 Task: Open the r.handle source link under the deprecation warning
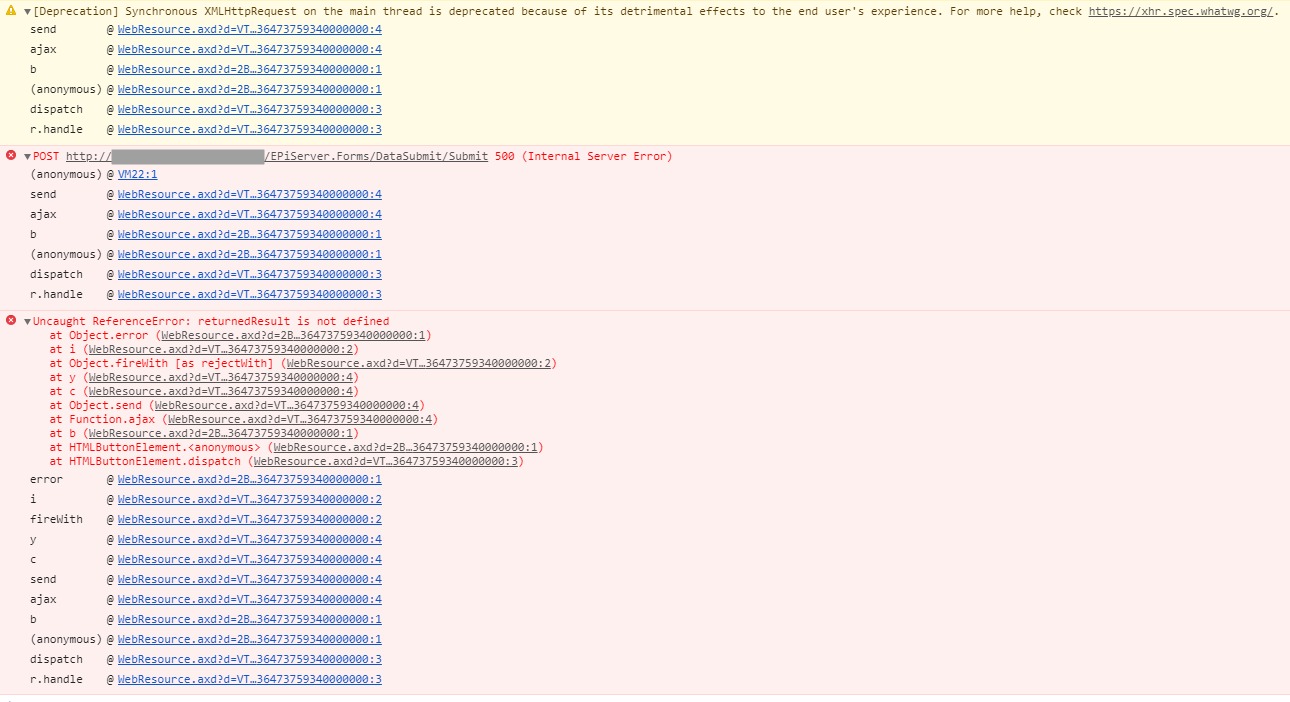click(249, 129)
